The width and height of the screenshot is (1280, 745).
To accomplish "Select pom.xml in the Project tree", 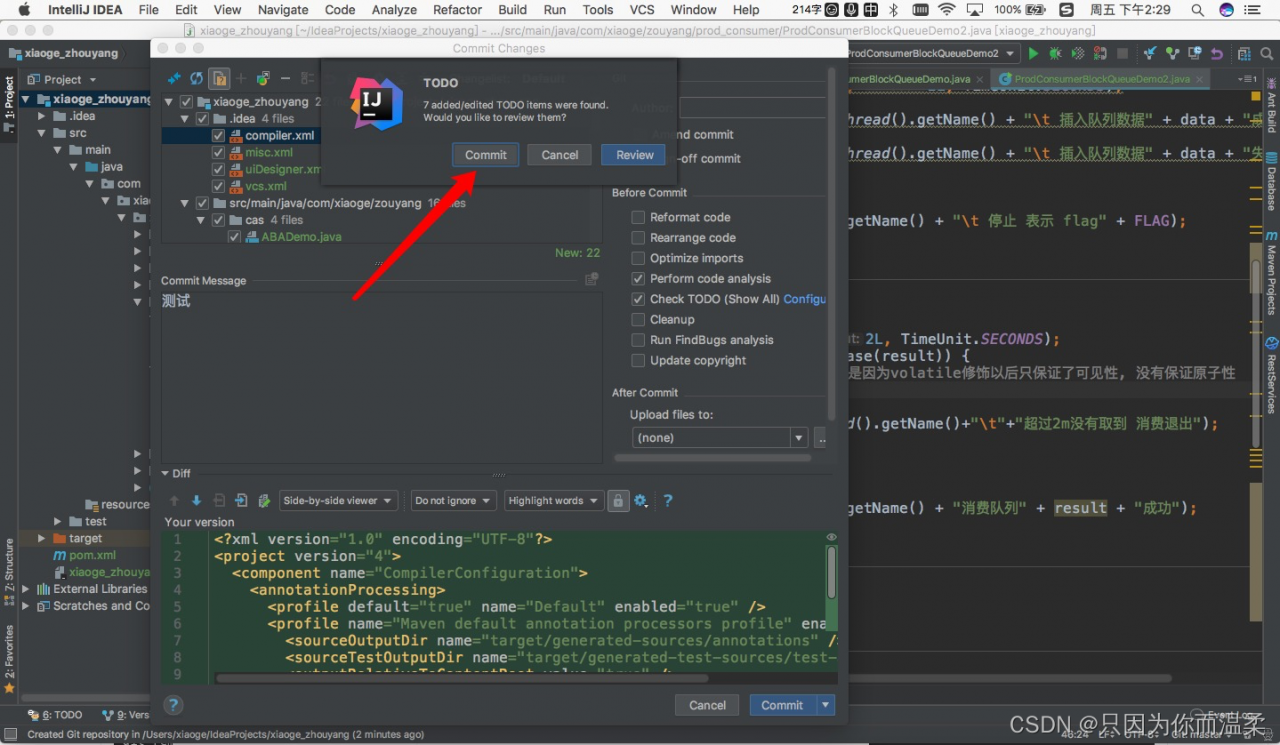I will [x=92, y=555].
